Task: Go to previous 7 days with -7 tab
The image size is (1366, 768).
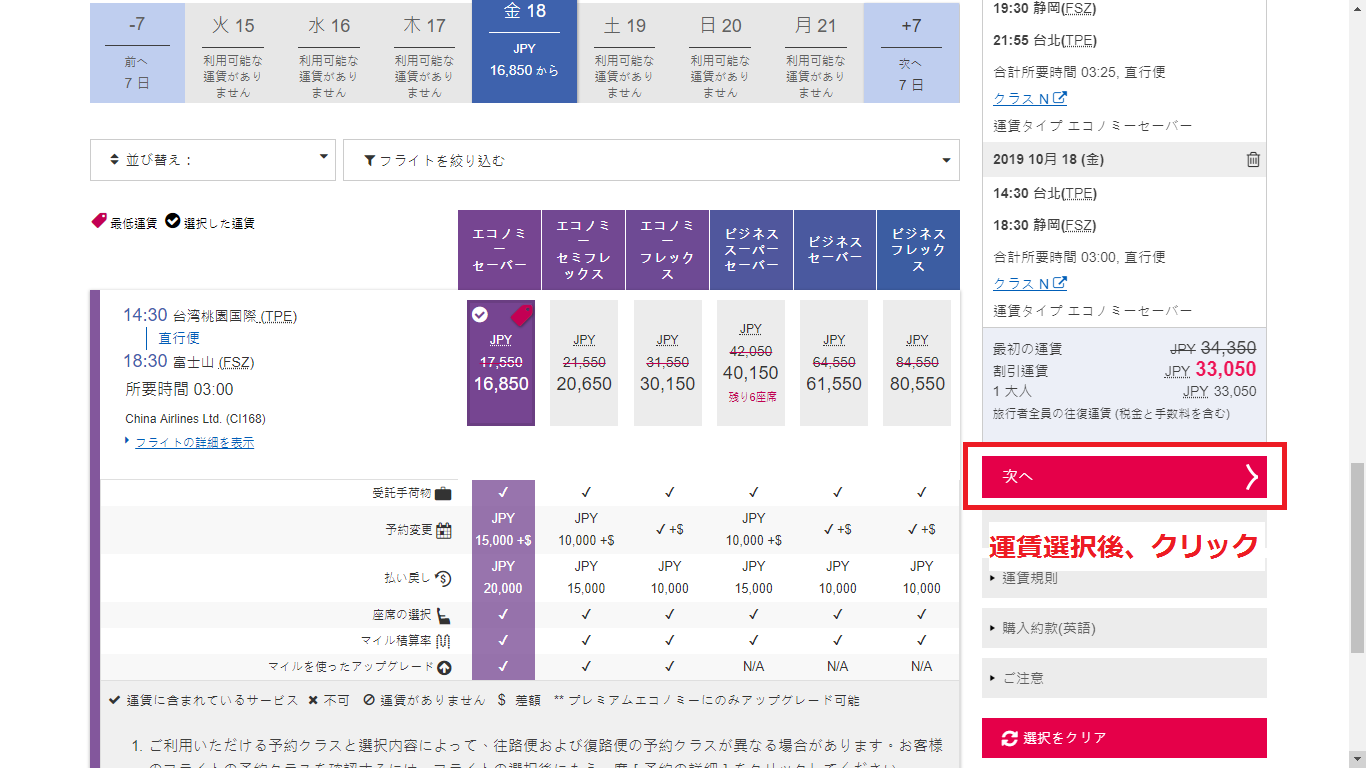Action: pos(137,52)
